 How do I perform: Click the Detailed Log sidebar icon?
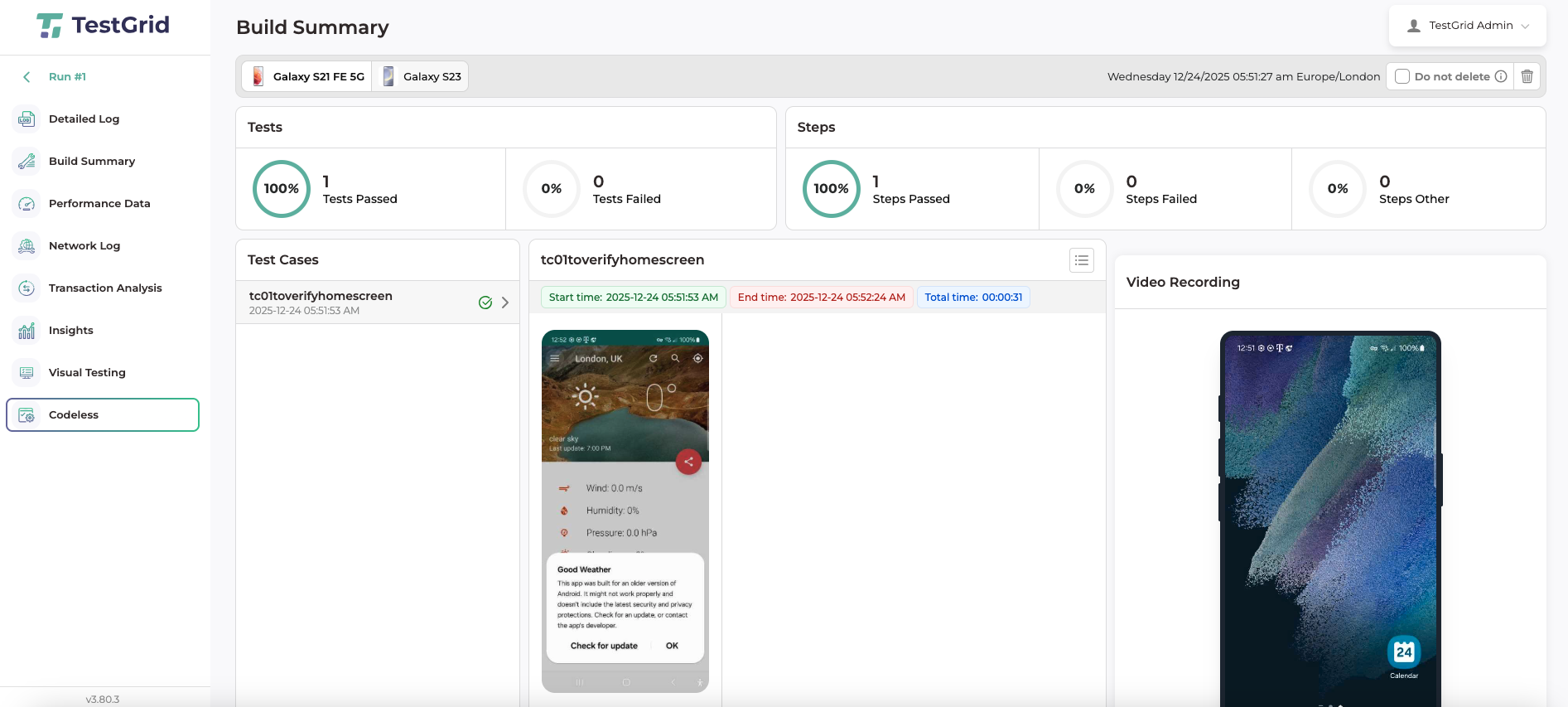pos(27,119)
